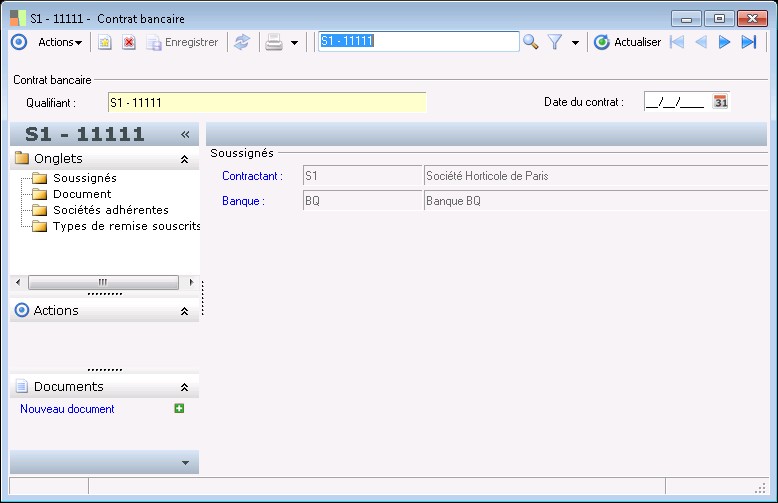The image size is (778, 503).
Task: Go to the next record
Action: 724,42
